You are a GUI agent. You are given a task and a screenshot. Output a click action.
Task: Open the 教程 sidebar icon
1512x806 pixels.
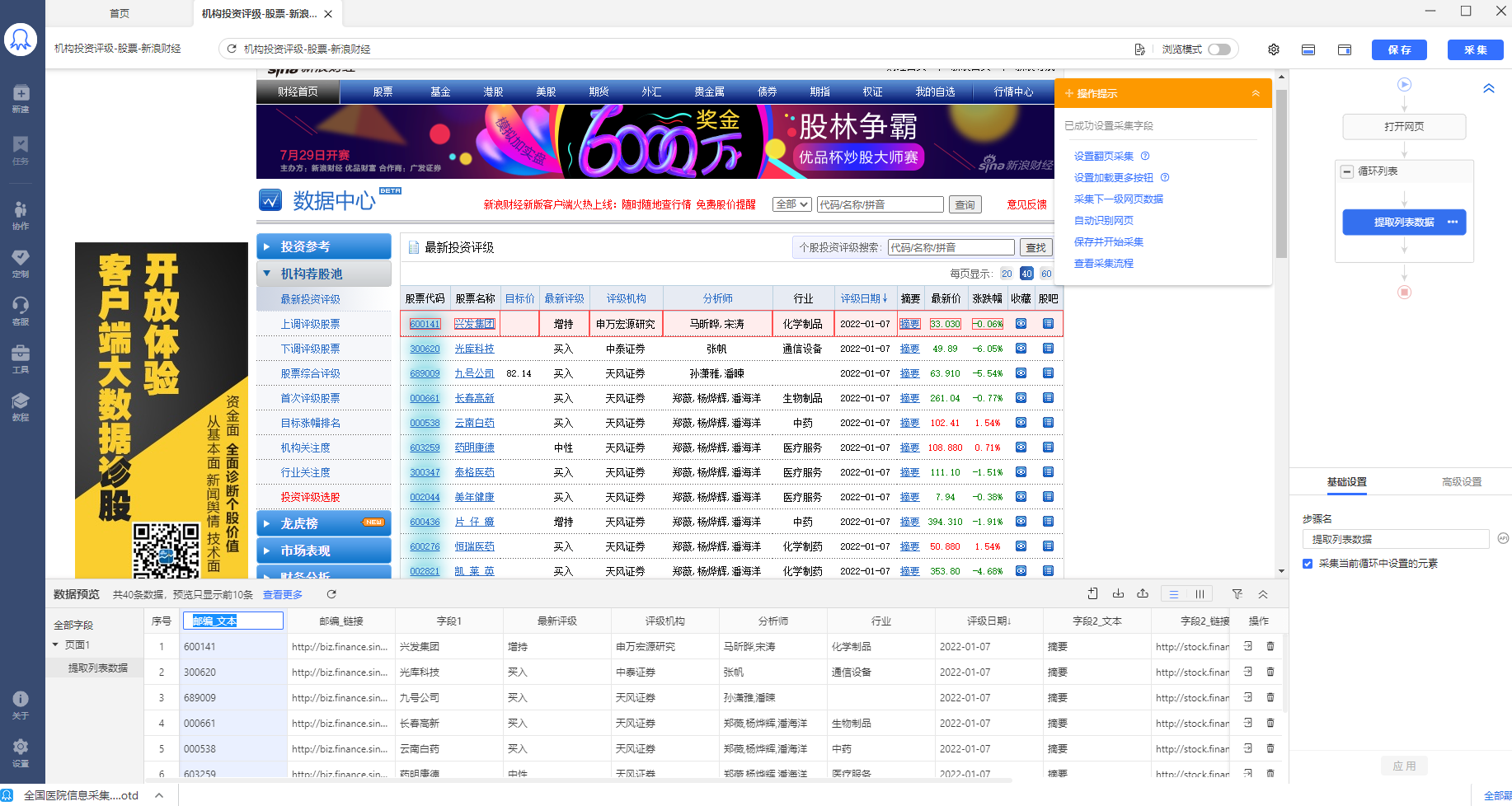pos(21,406)
